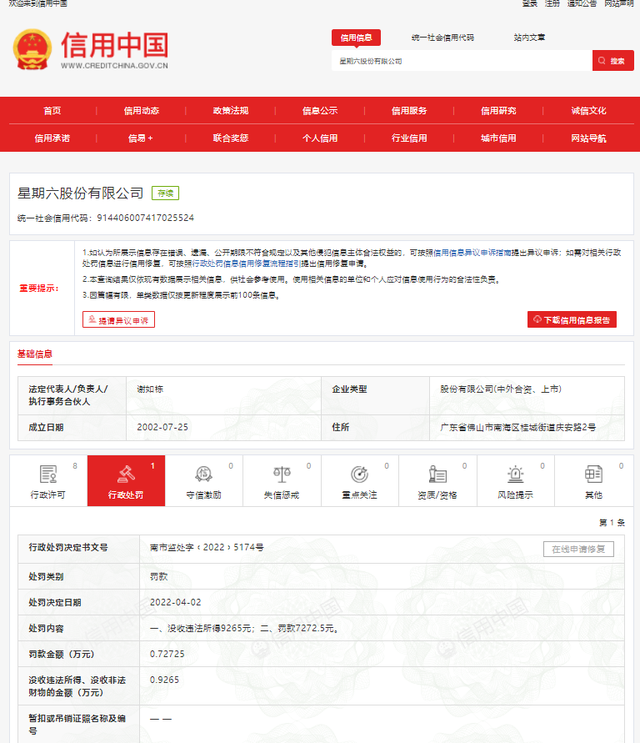Open the 行政许可 category icon tab
This screenshot has width=640, height=743.
click(48, 481)
